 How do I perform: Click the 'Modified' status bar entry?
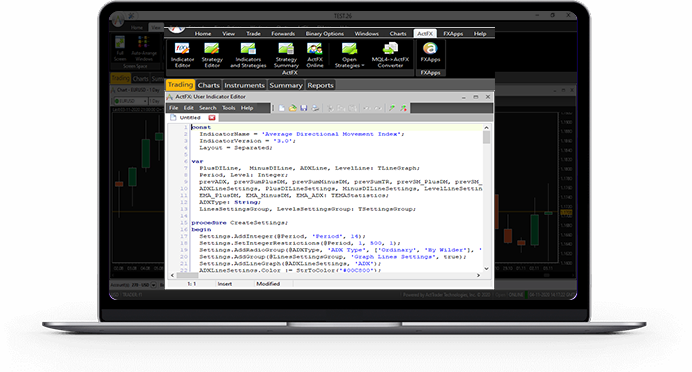268,284
